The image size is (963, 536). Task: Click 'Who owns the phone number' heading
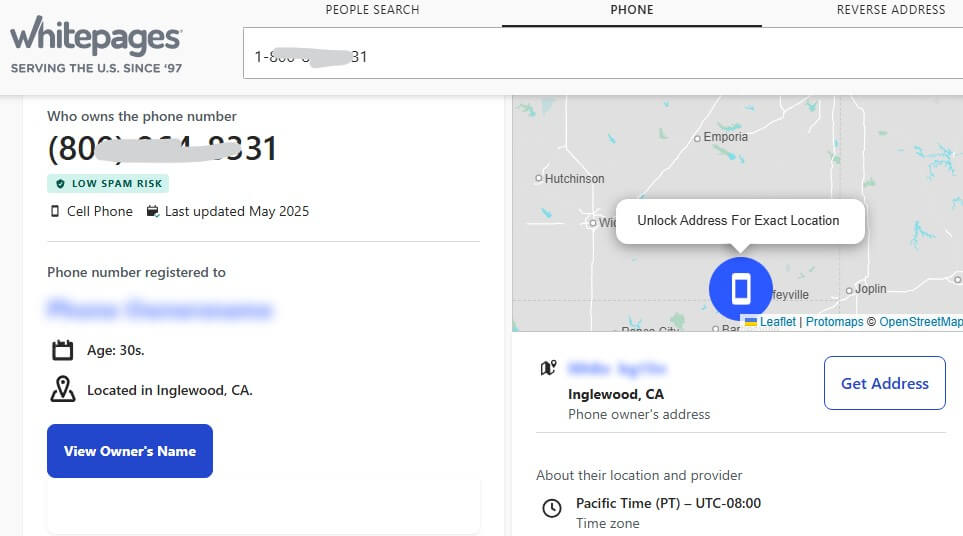[142, 116]
